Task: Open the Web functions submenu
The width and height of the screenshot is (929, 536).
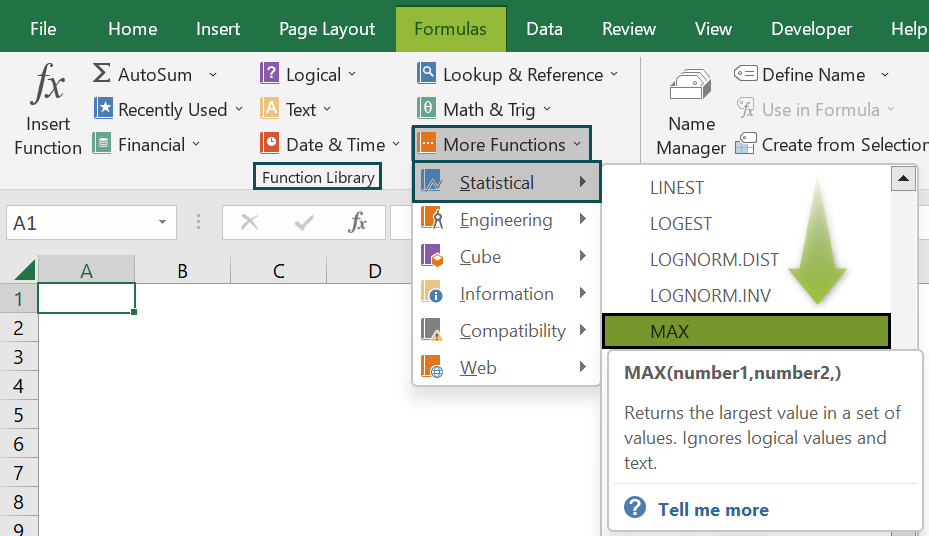Action: click(507, 367)
